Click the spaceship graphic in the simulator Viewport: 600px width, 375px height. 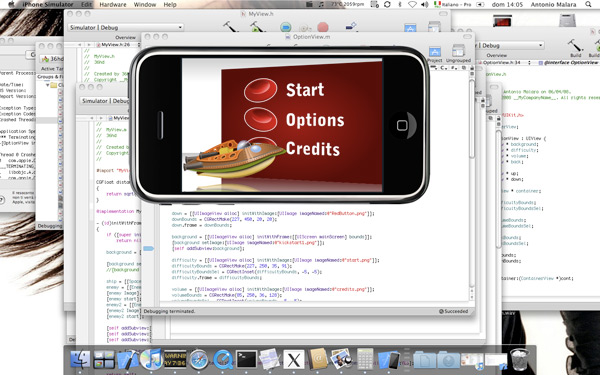(x=234, y=159)
